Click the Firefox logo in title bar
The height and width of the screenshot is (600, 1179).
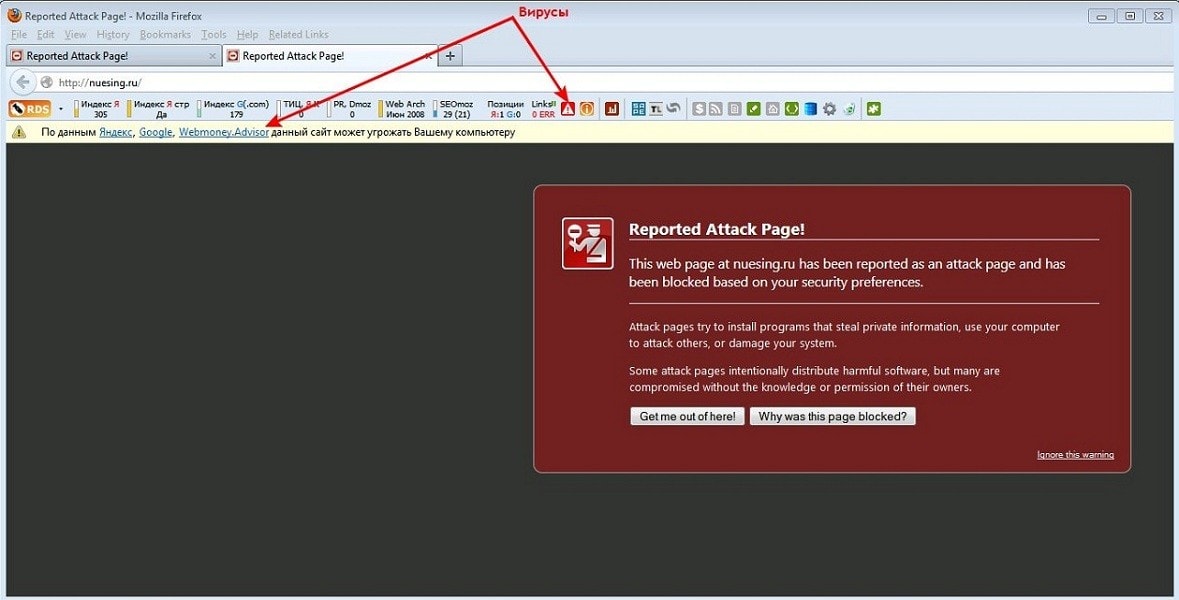14,15
